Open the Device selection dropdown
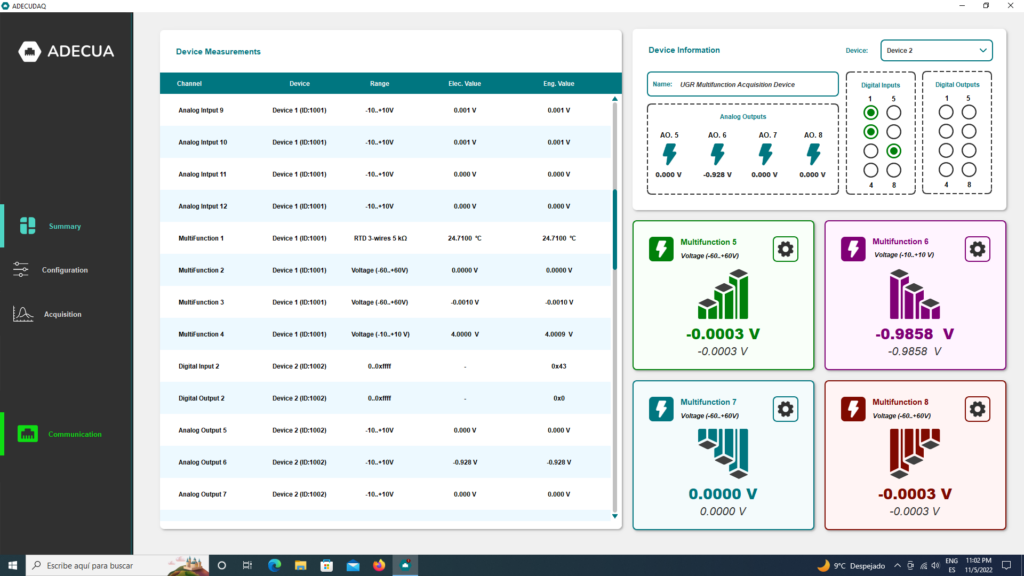Screen dimensions: 1024x576 point(936,50)
